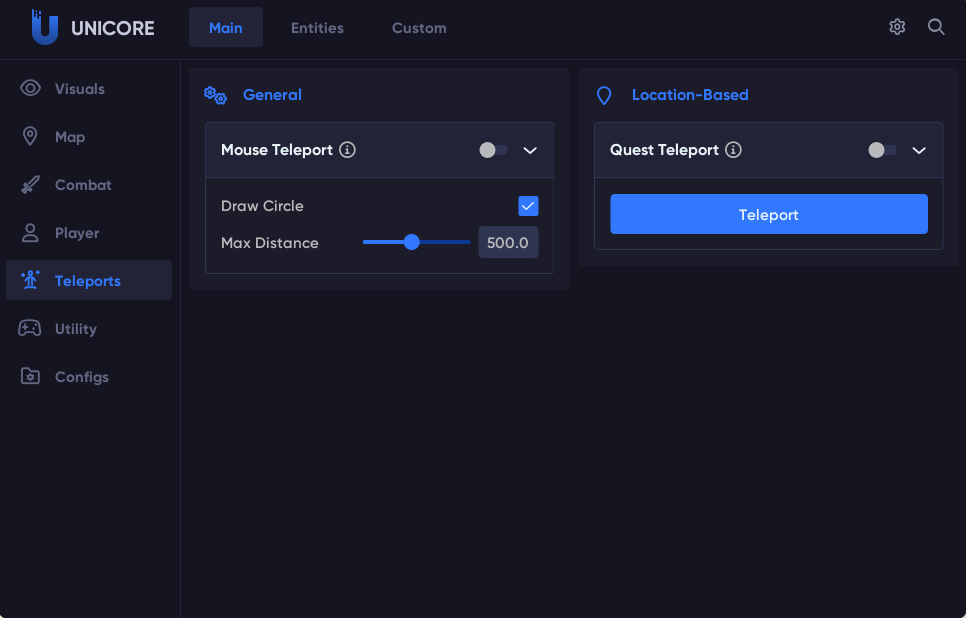Open the Player section in sidebar
Viewport: 966px width, 618px height.
(77, 233)
